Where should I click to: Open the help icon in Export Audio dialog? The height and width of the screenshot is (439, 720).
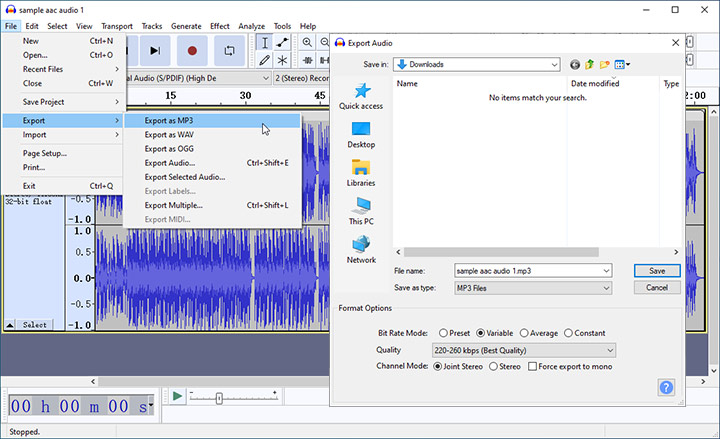[x=666, y=387]
